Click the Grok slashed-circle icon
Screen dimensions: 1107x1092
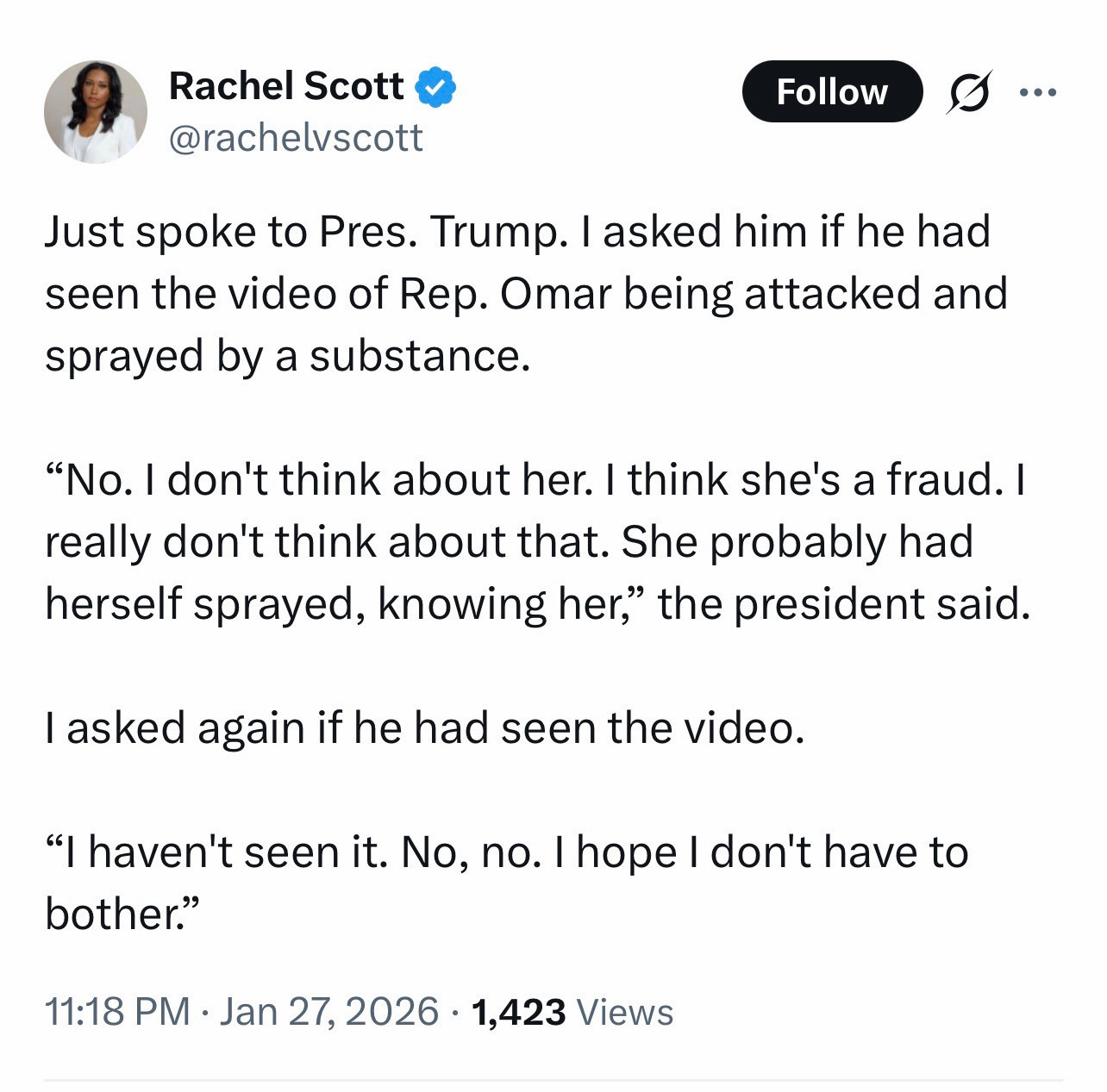point(968,91)
